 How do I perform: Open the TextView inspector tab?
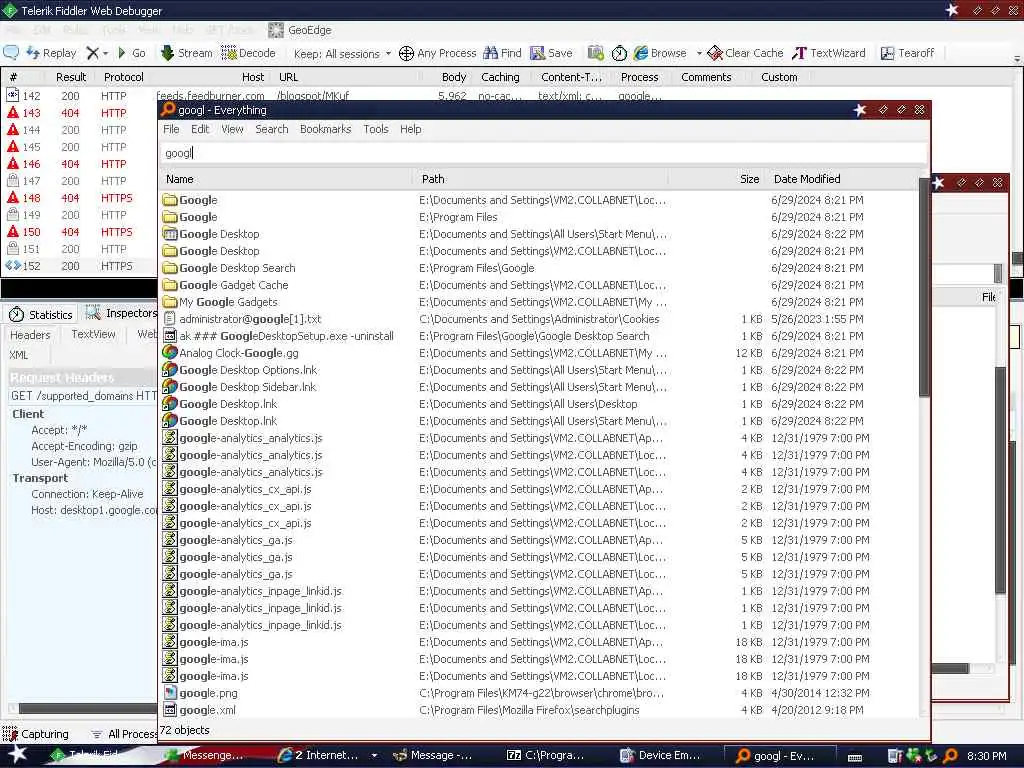(x=93, y=334)
